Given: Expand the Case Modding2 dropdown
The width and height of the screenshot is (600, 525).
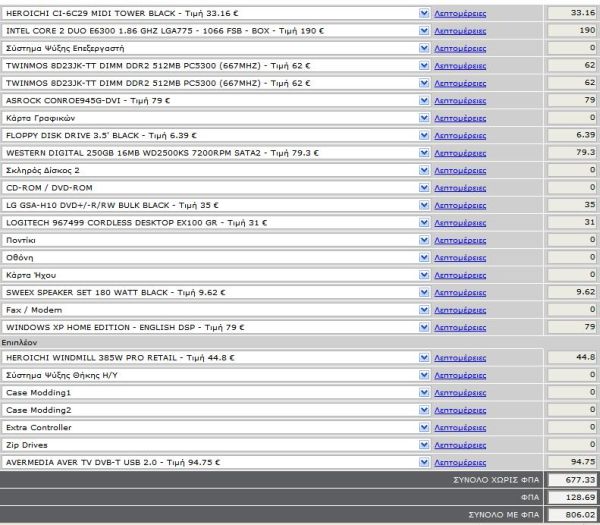Looking at the screenshot, I should (x=424, y=410).
